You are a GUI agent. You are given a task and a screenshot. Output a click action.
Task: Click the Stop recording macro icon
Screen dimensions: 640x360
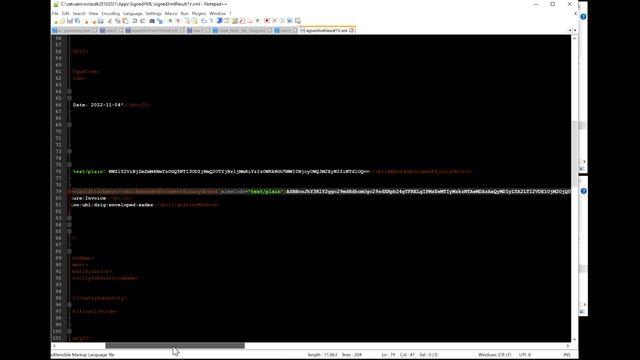click(x=275, y=21)
